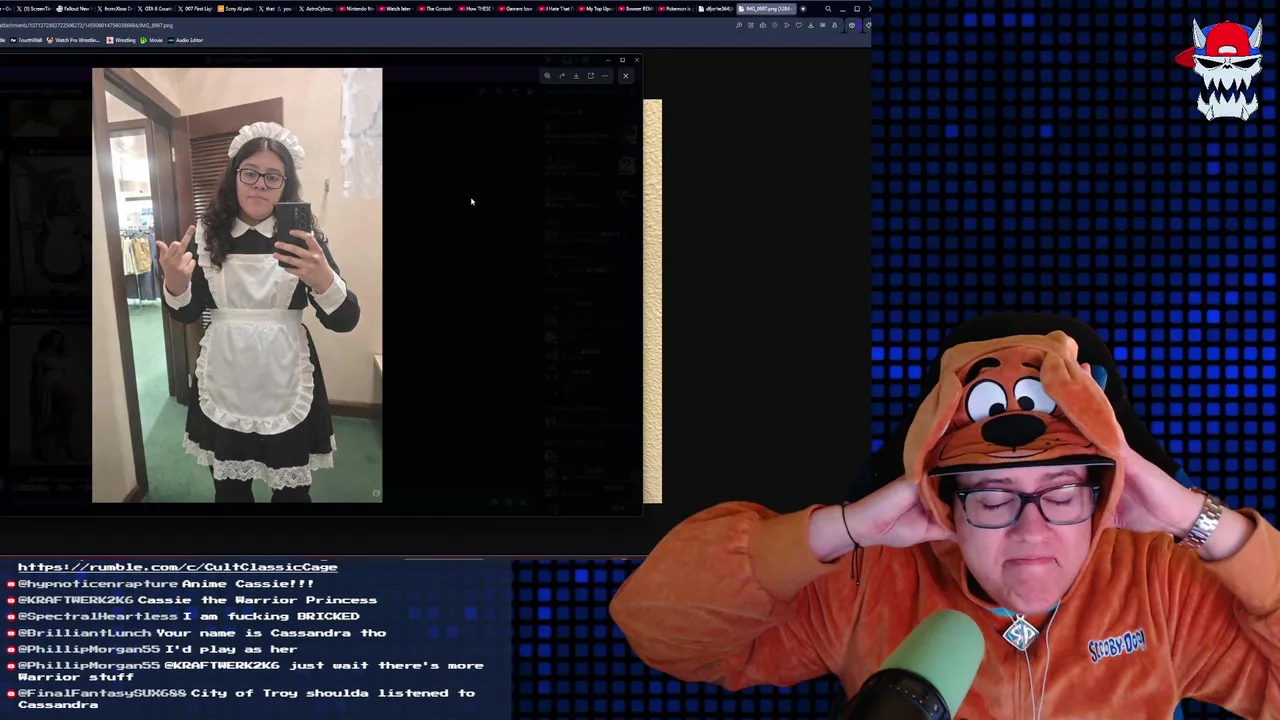Image resolution: width=1280 pixels, height=720 pixels.
Task: Switch to the 007 First Light tab
Action: click(x=196, y=9)
